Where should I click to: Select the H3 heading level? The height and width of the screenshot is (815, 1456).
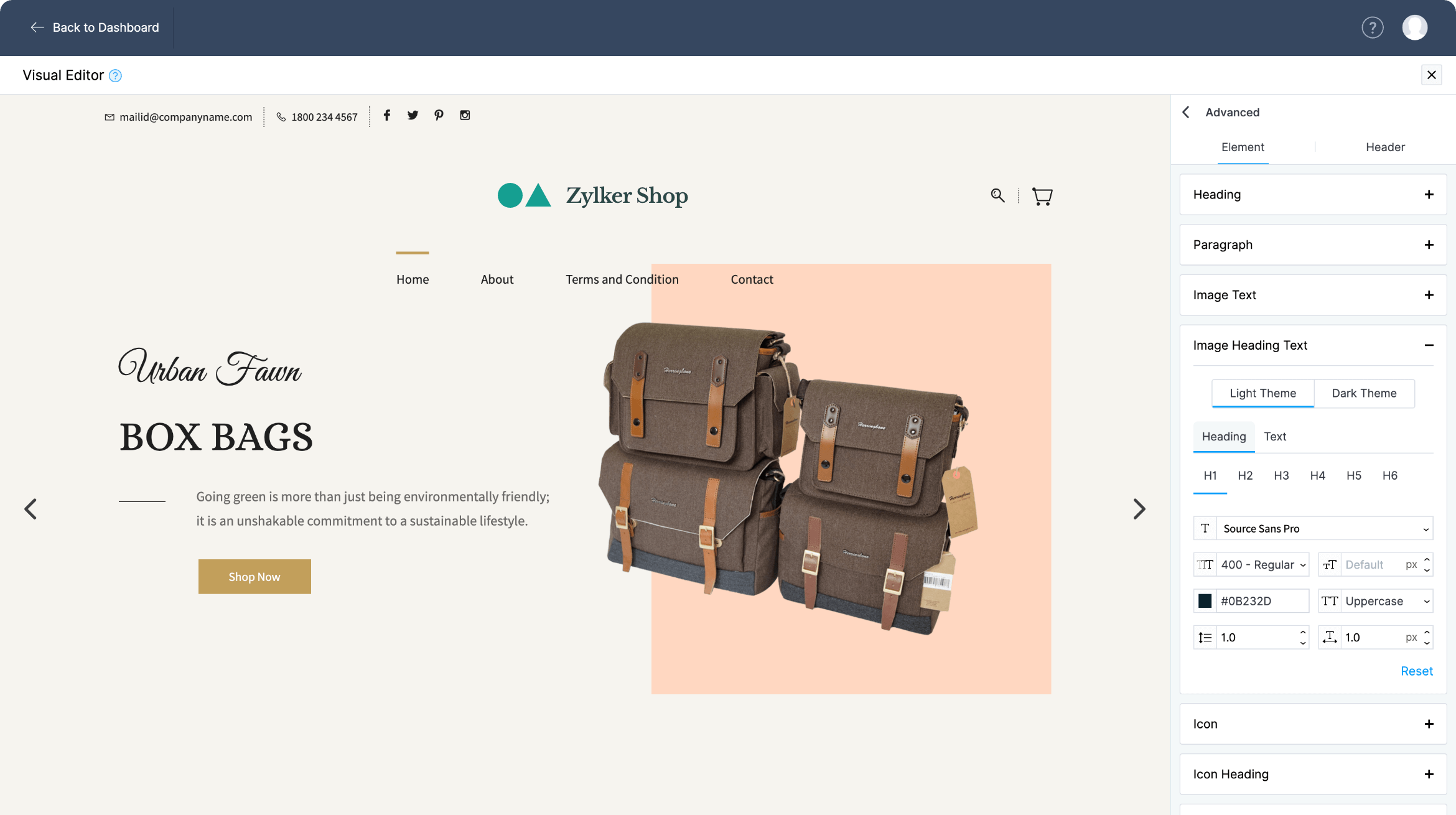pyautogui.click(x=1281, y=475)
